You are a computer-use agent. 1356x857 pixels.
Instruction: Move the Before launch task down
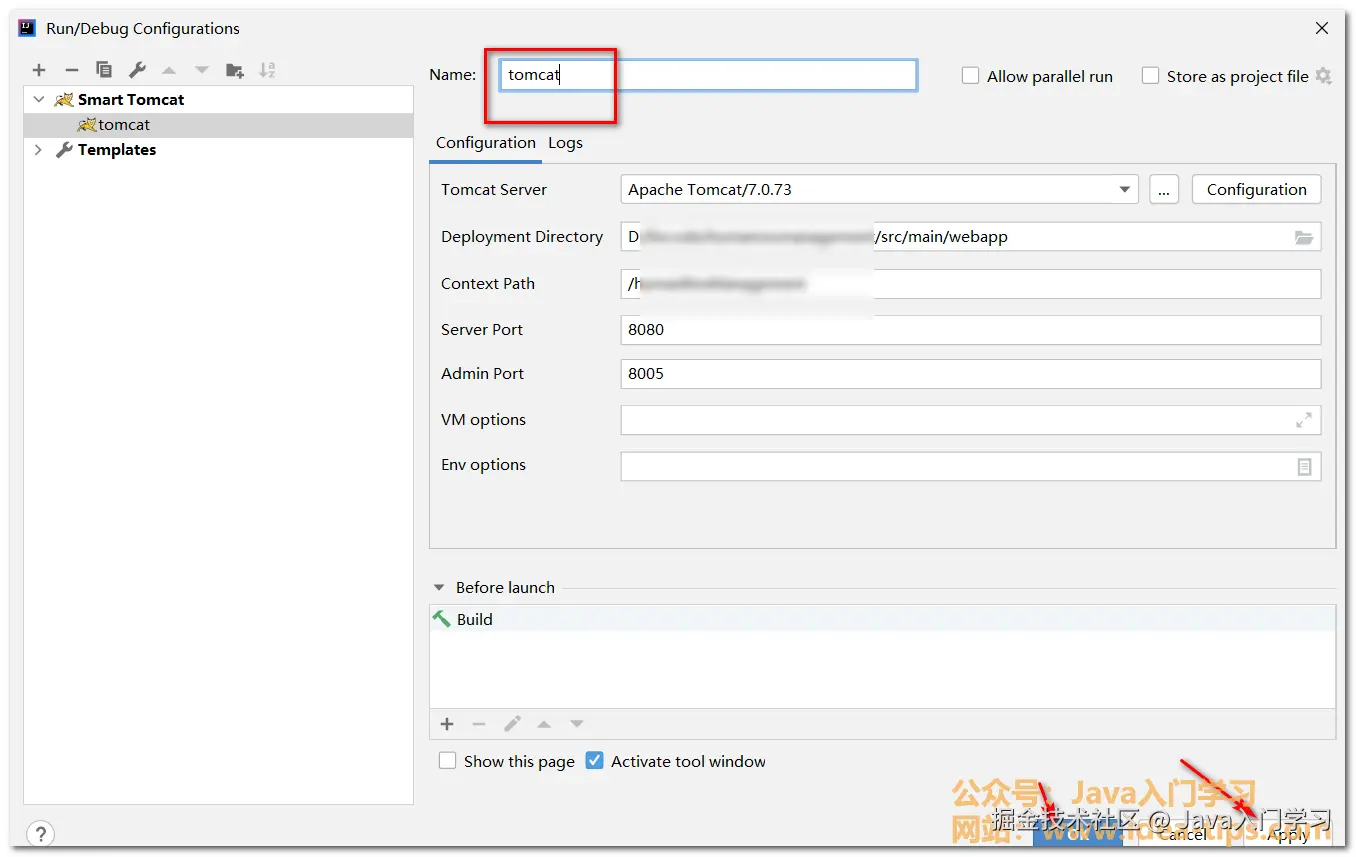click(577, 724)
